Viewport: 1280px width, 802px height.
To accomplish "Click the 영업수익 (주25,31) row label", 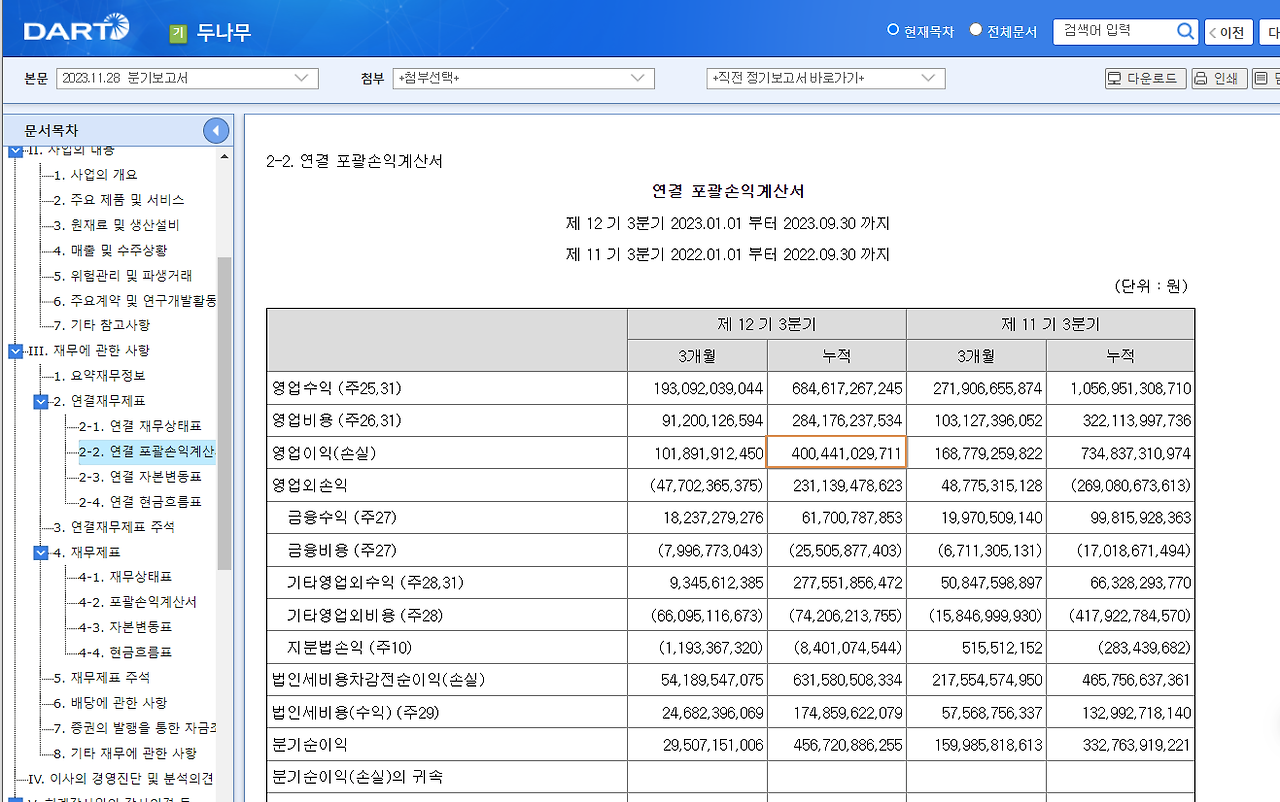I will coord(337,388).
